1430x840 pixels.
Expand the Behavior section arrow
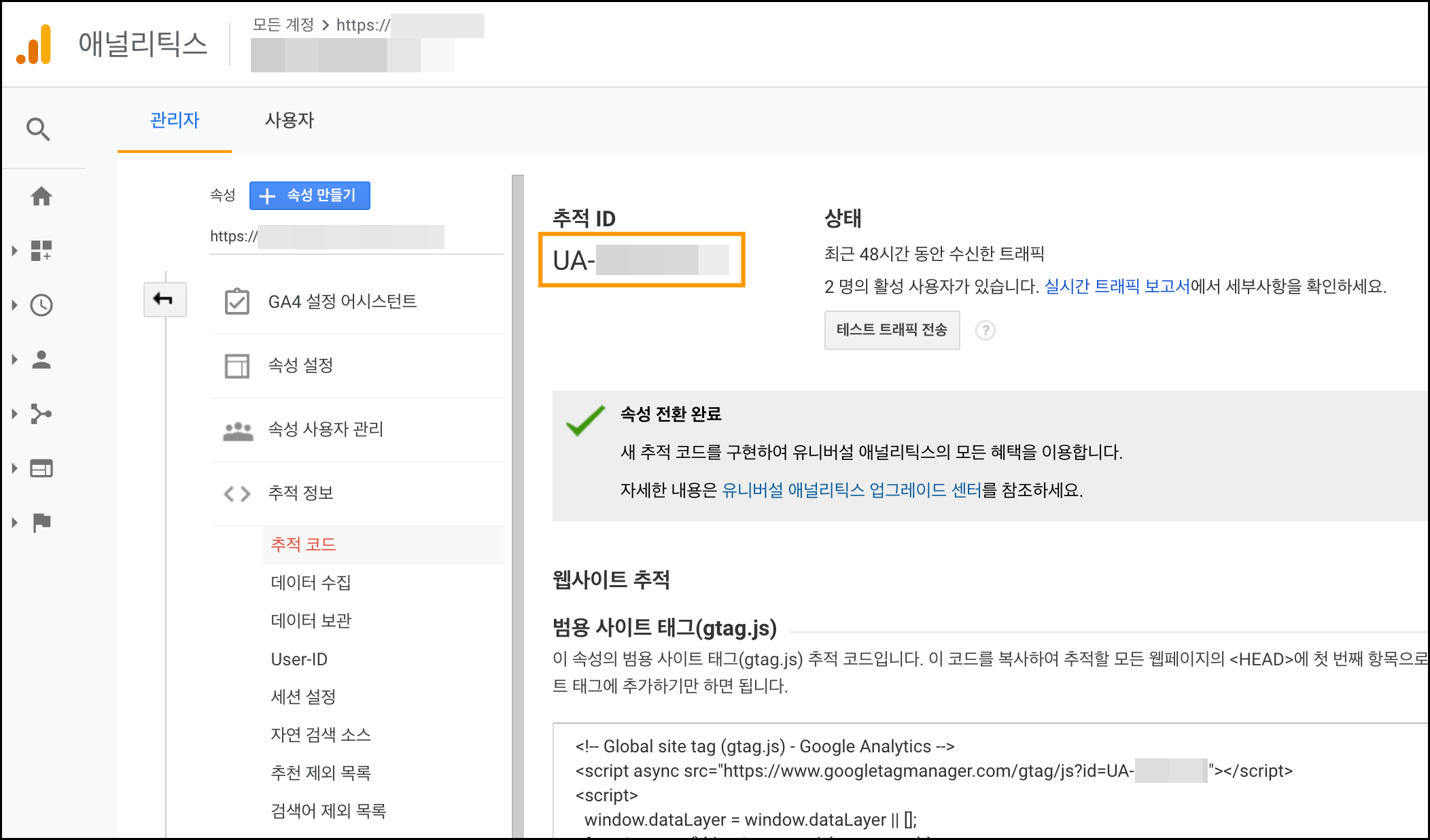coord(14,468)
